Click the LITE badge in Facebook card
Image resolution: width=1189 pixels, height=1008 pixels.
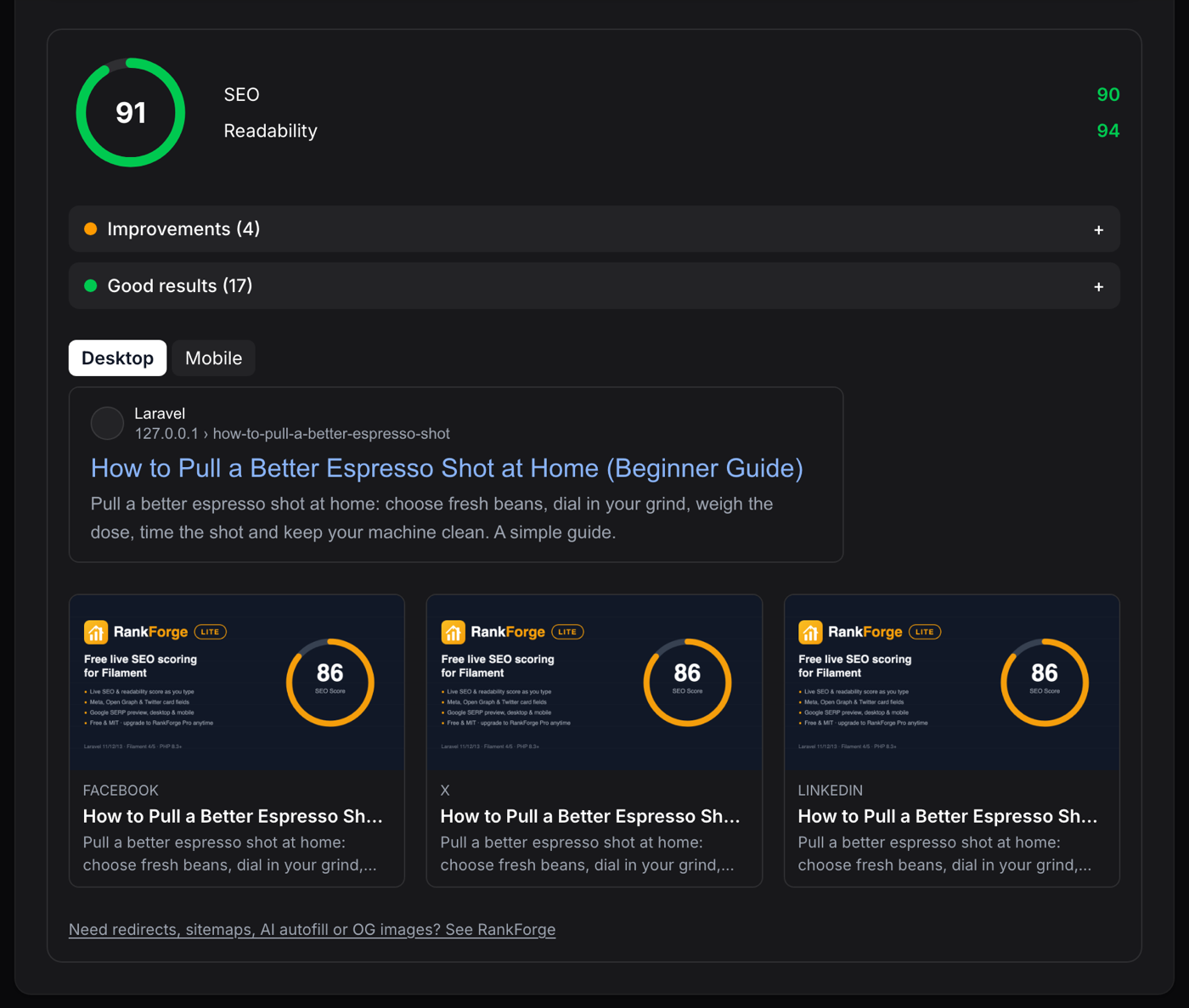pos(211,632)
